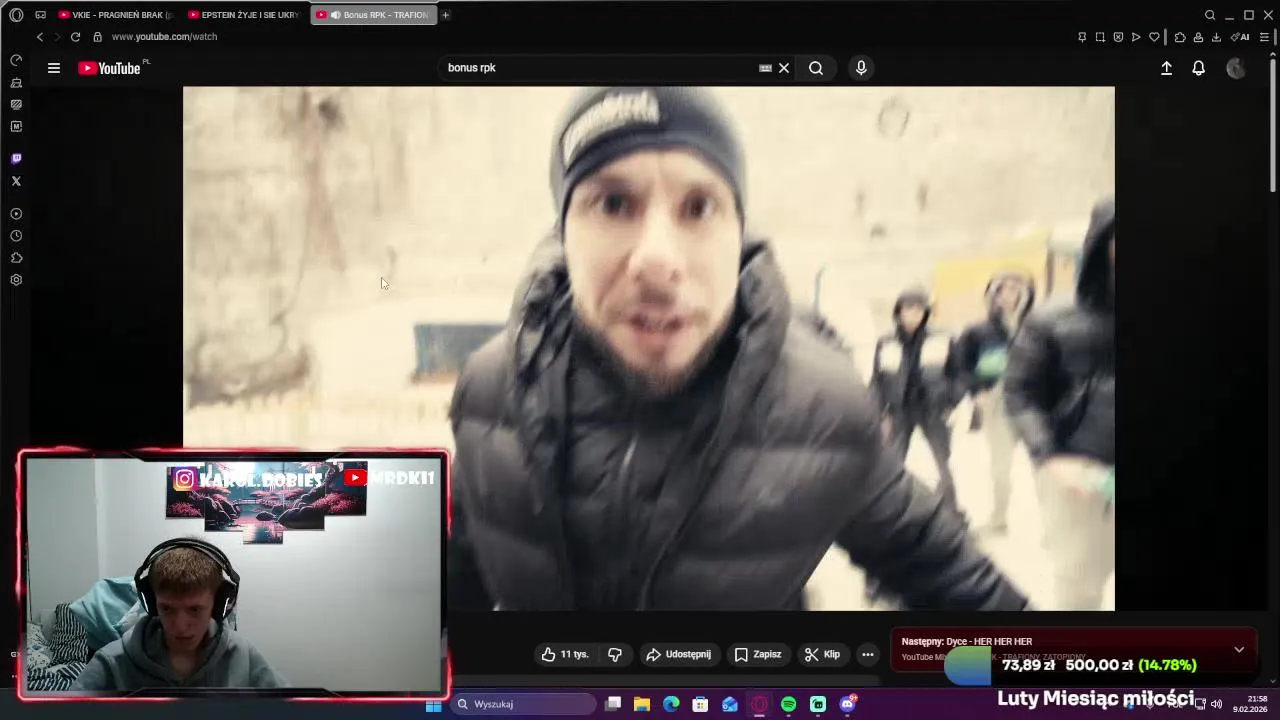Click the bonus rpk search field
The height and width of the screenshot is (720, 1280).
pyautogui.click(x=600, y=68)
